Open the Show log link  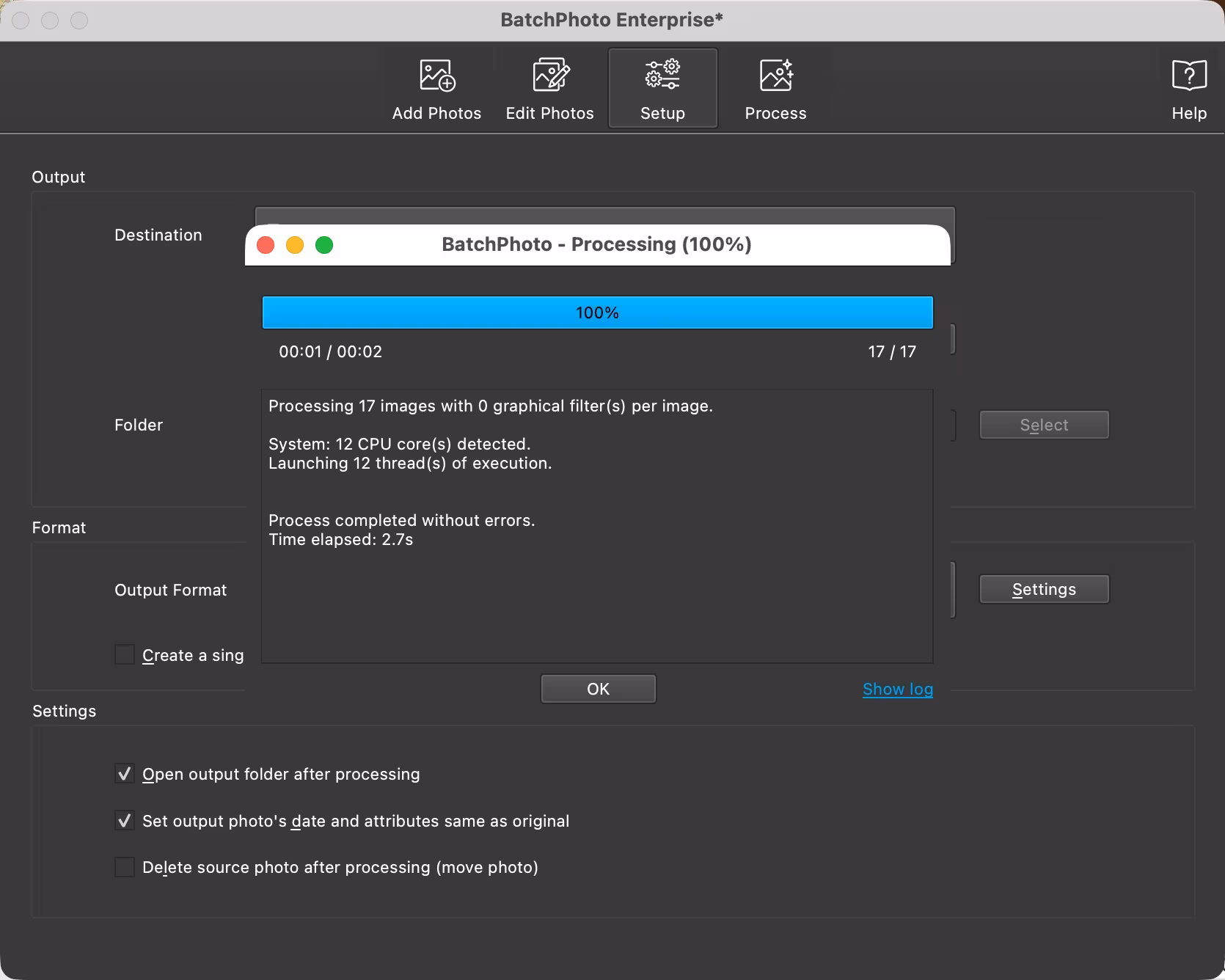tap(897, 689)
